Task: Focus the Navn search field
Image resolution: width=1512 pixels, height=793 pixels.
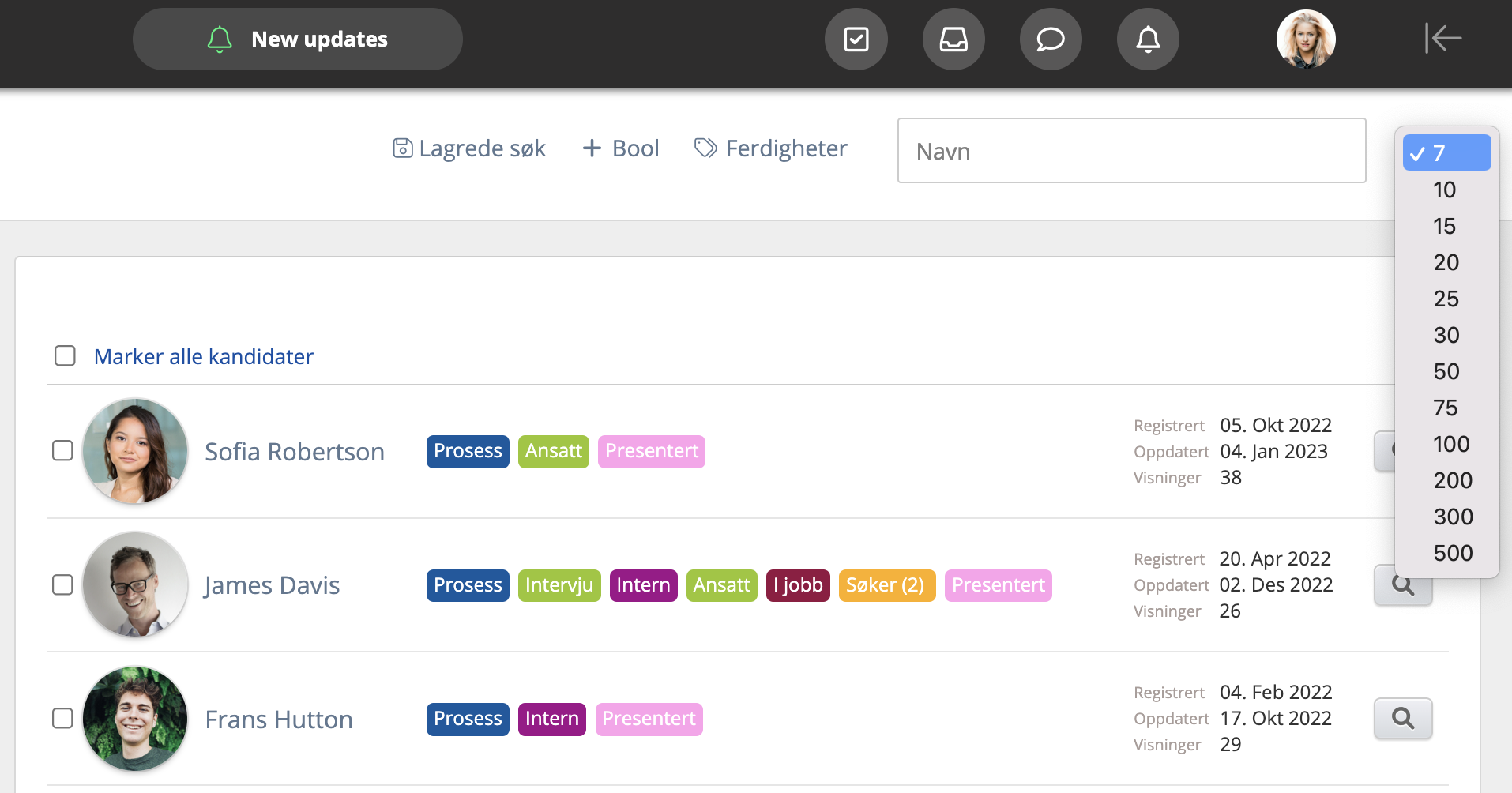Action: point(1131,151)
